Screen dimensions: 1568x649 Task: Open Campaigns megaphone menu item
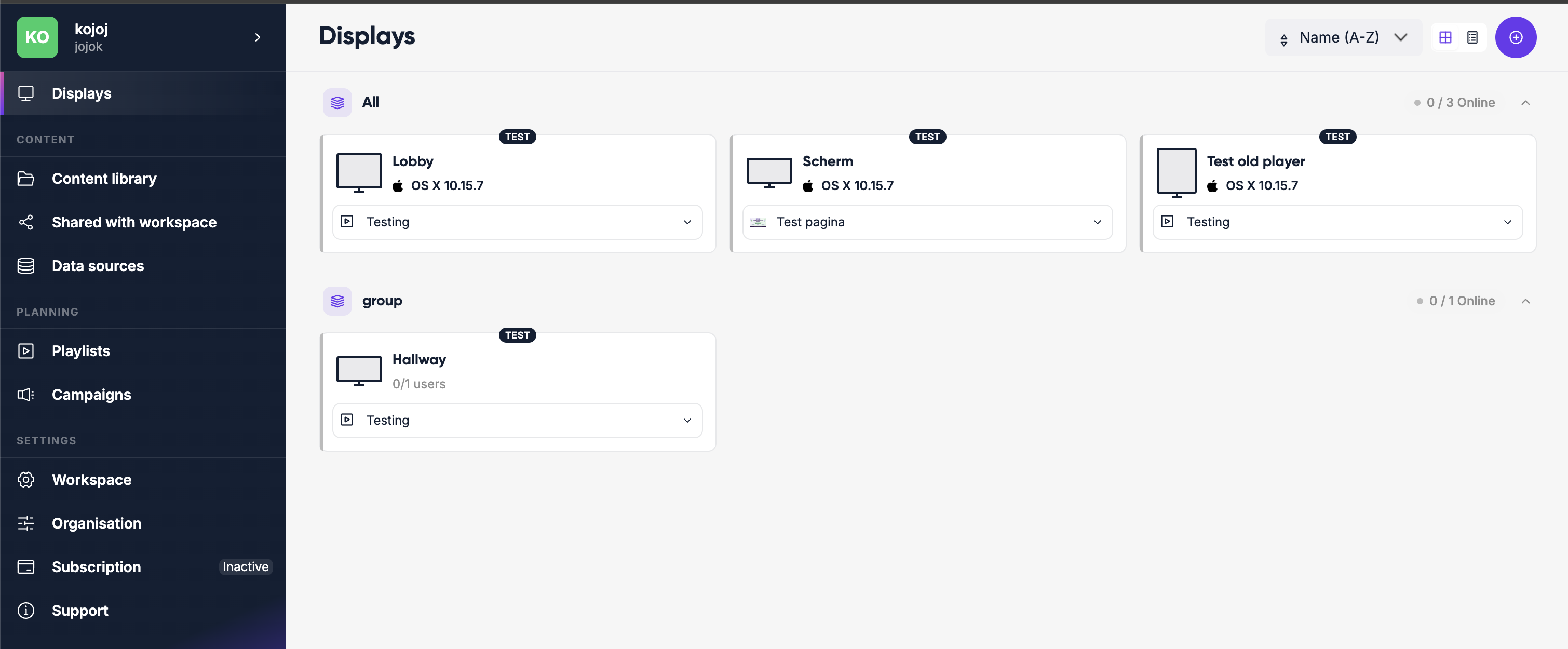(x=91, y=395)
